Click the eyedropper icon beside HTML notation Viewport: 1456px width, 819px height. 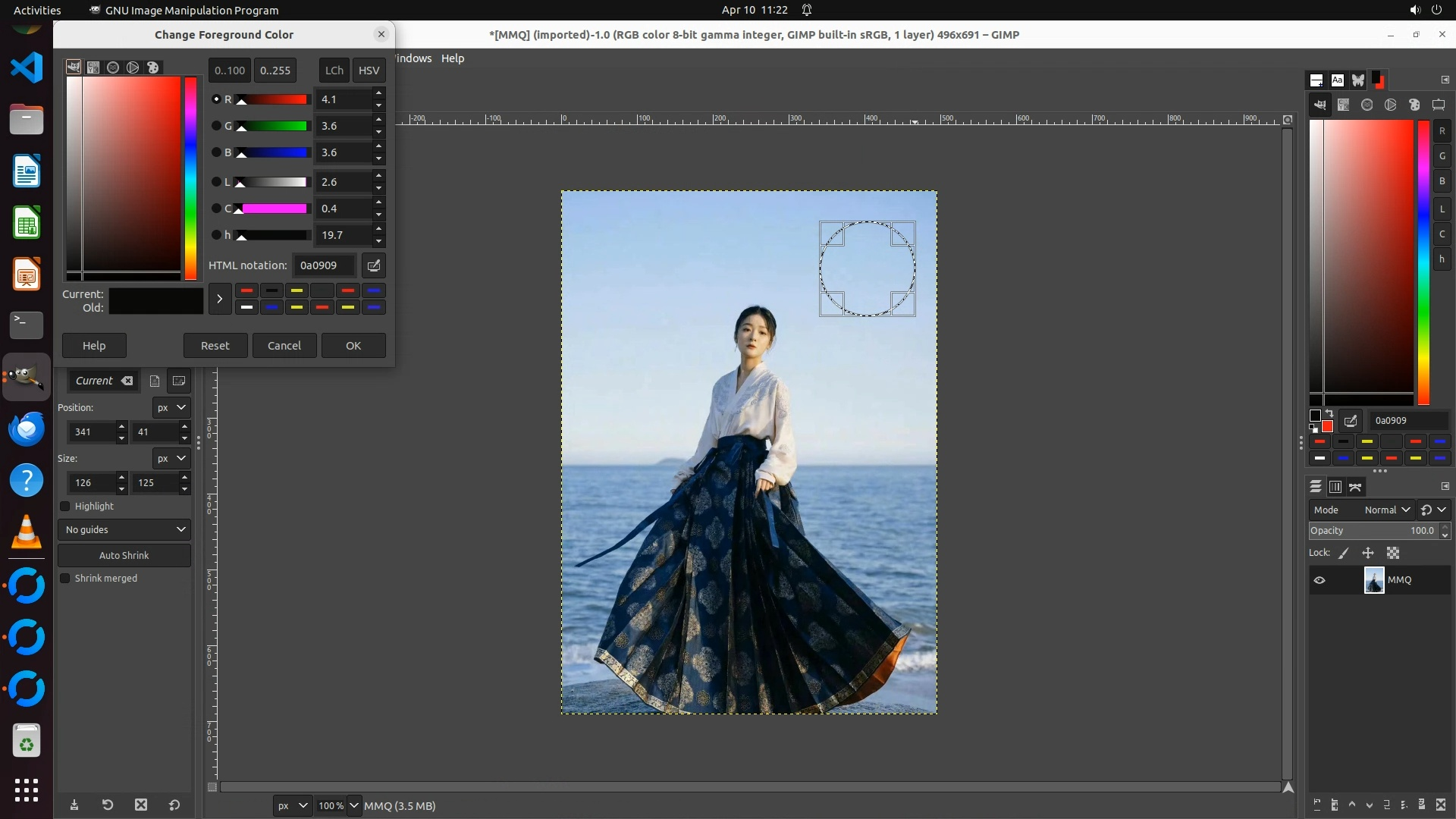(374, 265)
